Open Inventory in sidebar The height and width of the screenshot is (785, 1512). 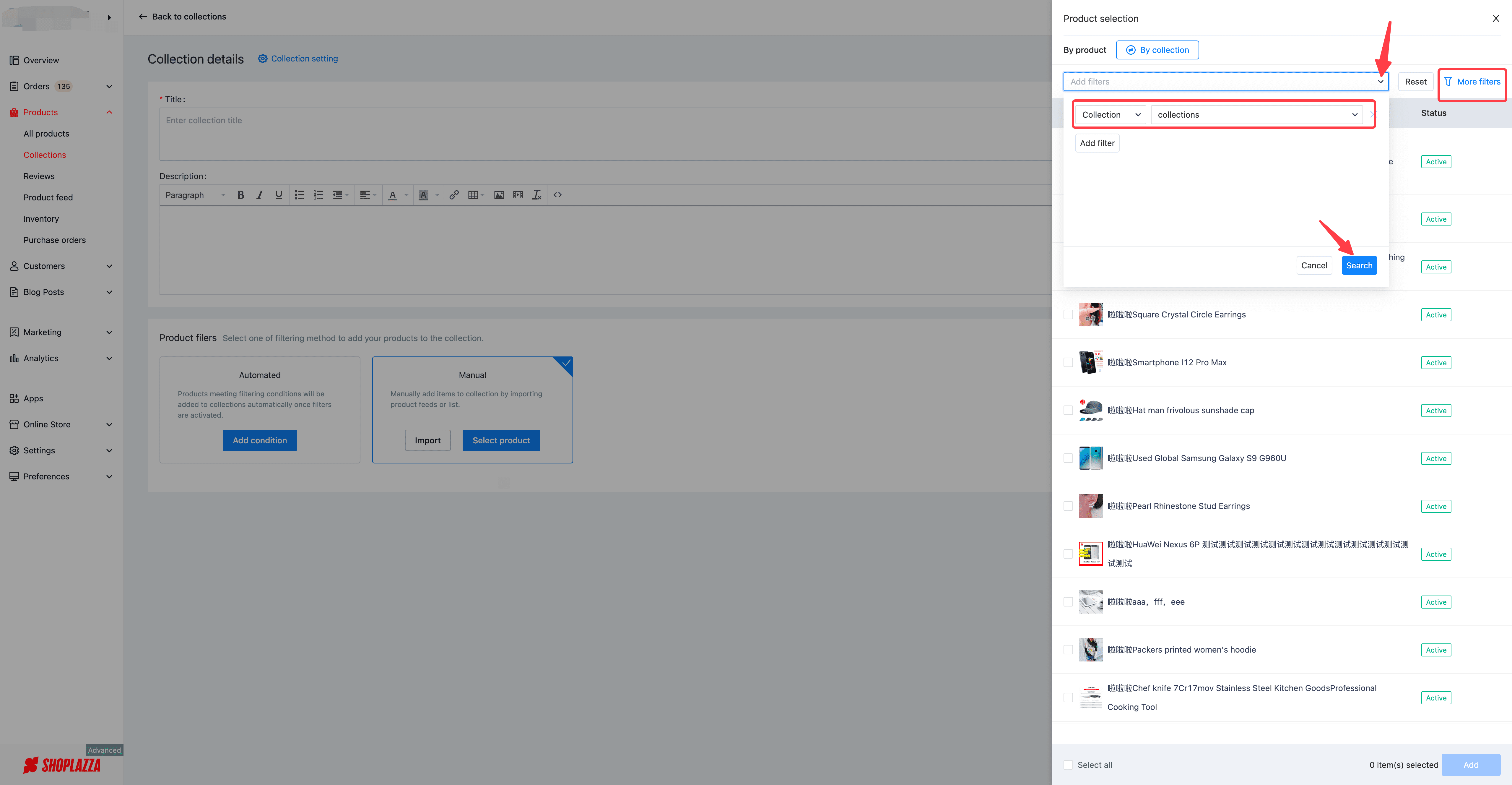(41, 219)
